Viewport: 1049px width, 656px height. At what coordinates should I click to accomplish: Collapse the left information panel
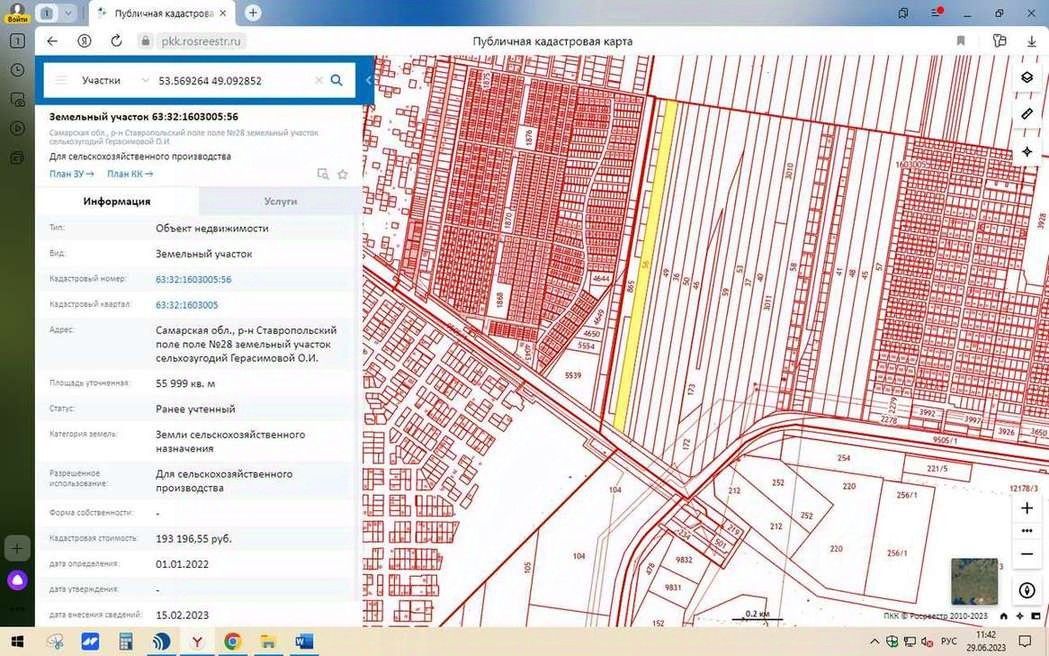pos(368,80)
